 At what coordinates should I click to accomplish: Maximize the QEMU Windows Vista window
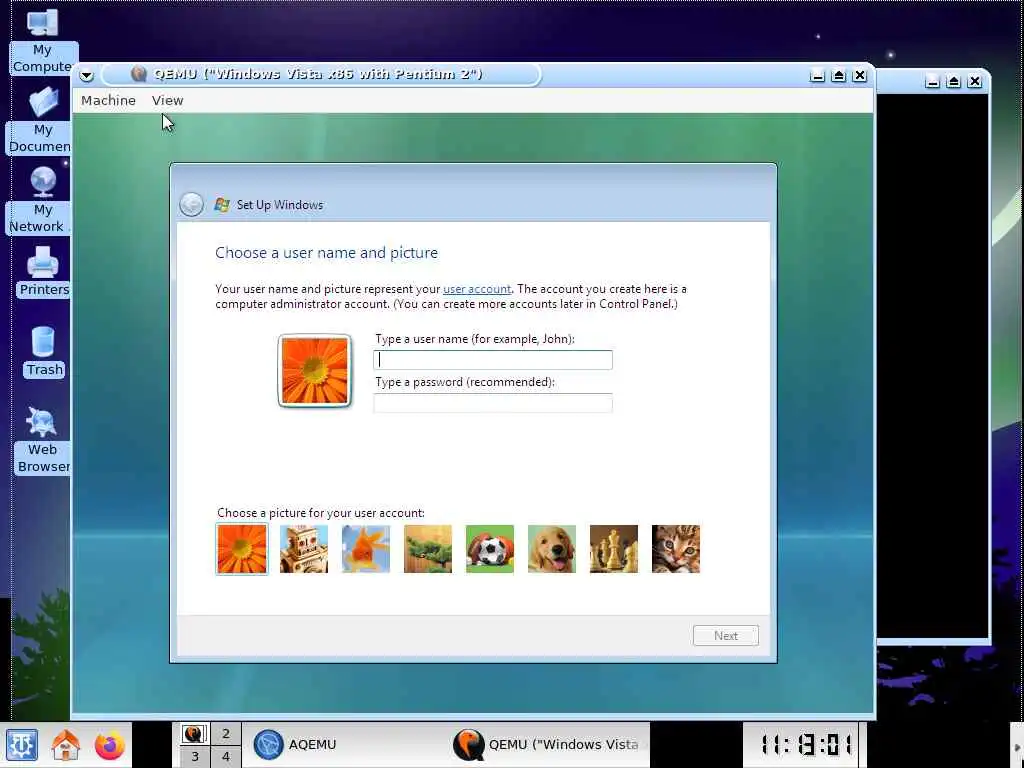[839, 76]
